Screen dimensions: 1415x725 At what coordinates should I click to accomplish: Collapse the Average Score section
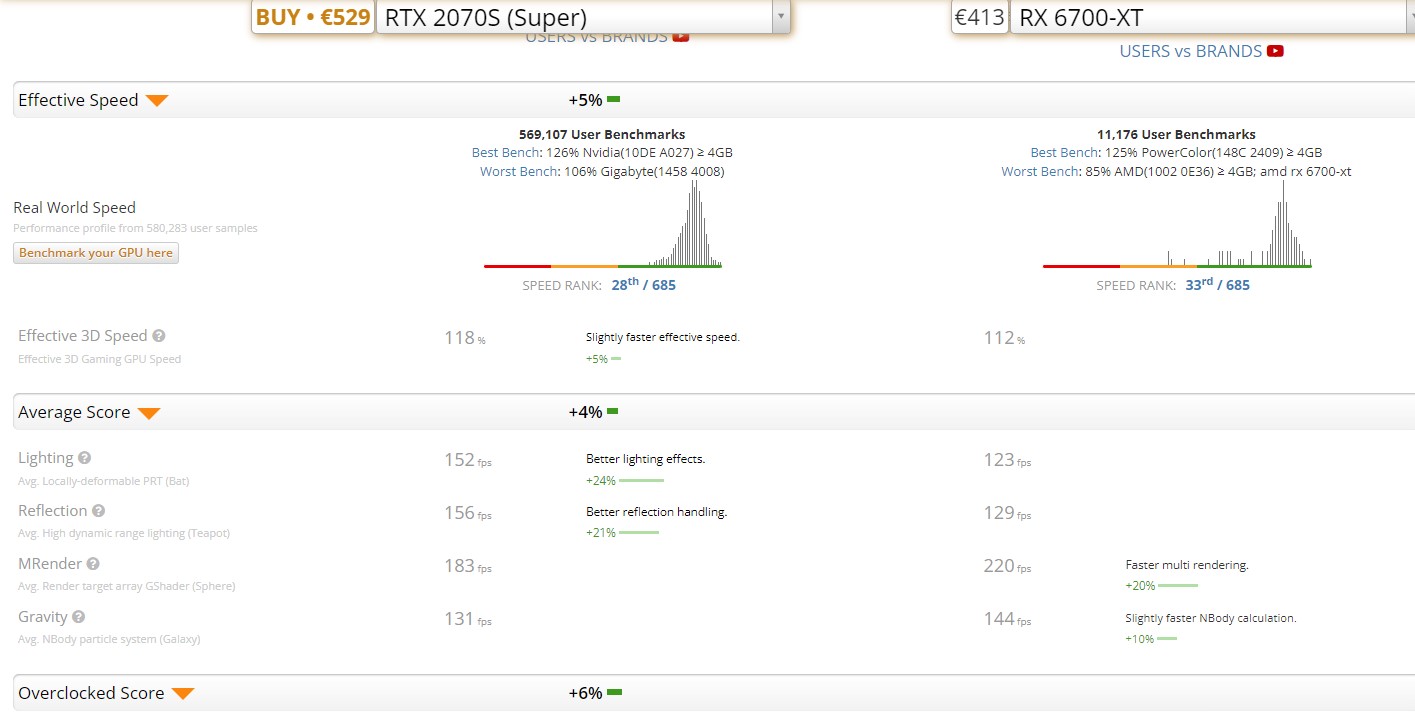tap(149, 413)
